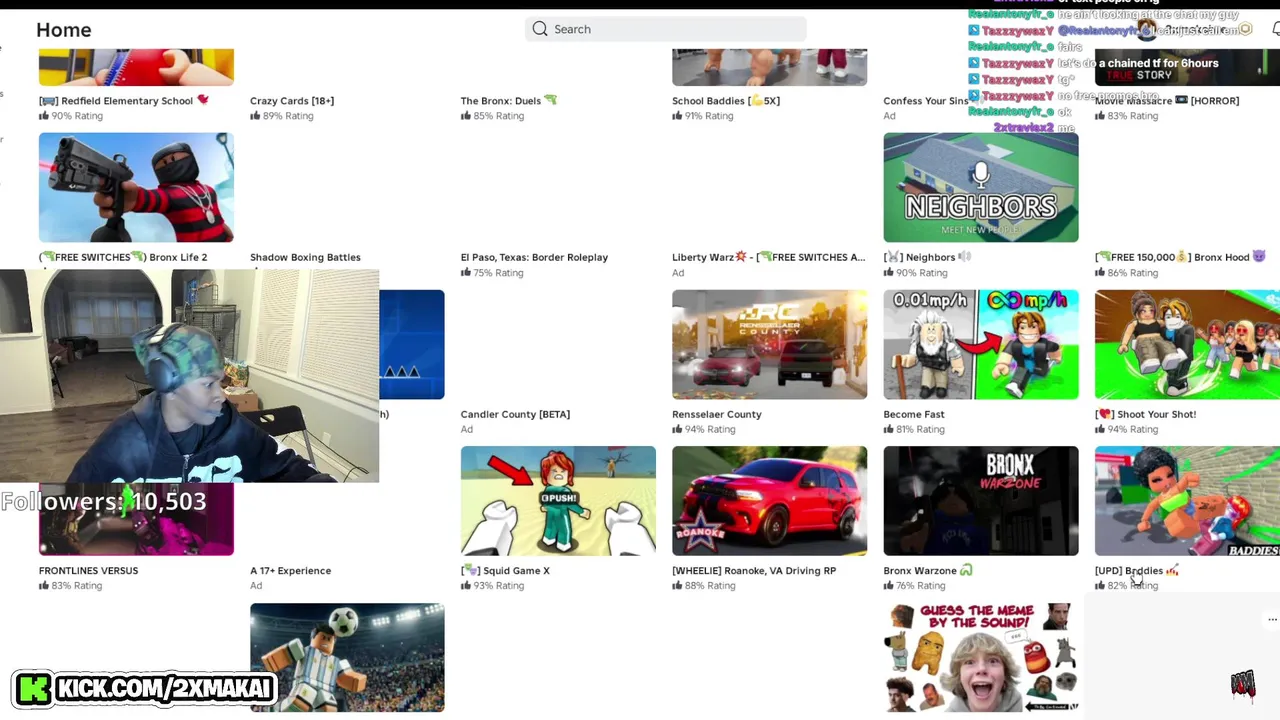Open the Squid Game X thumbnail
The width and height of the screenshot is (1280, 720).
558,501
